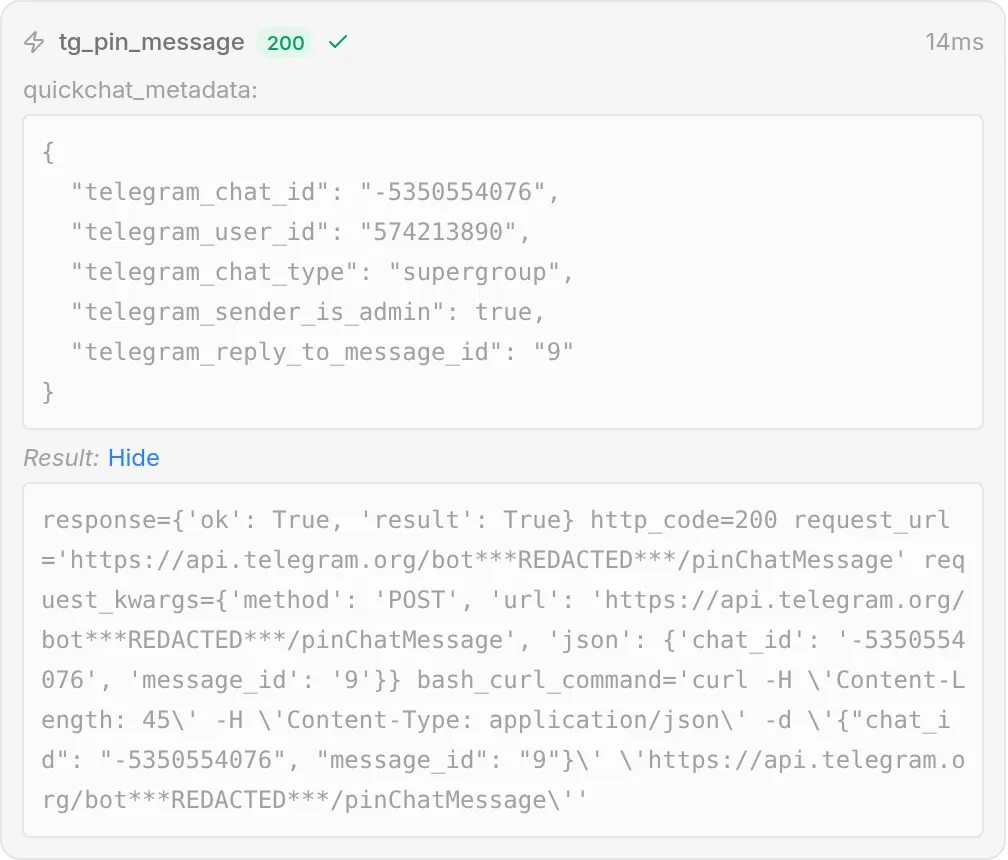Click the tg_pin_message action title
This screenshot has width=1008, height=860.
pyautogui.click(x=152, y=42)
